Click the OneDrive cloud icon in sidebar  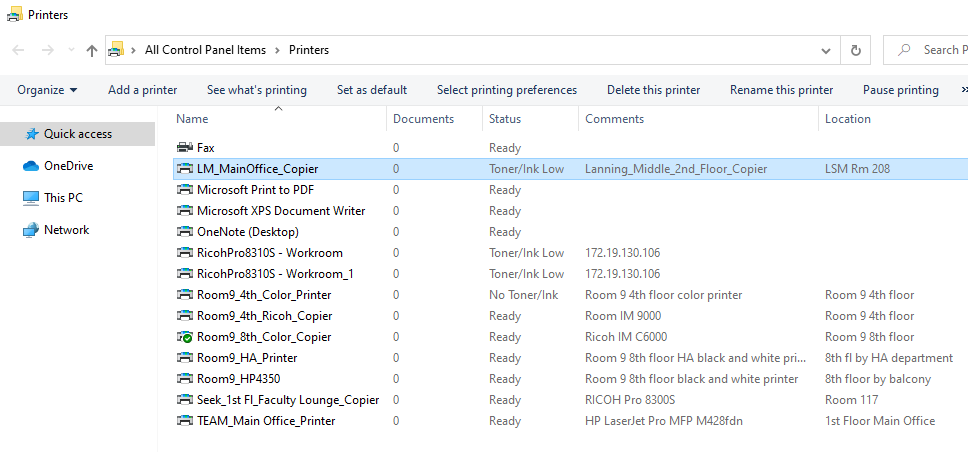[x=31, y=166]
